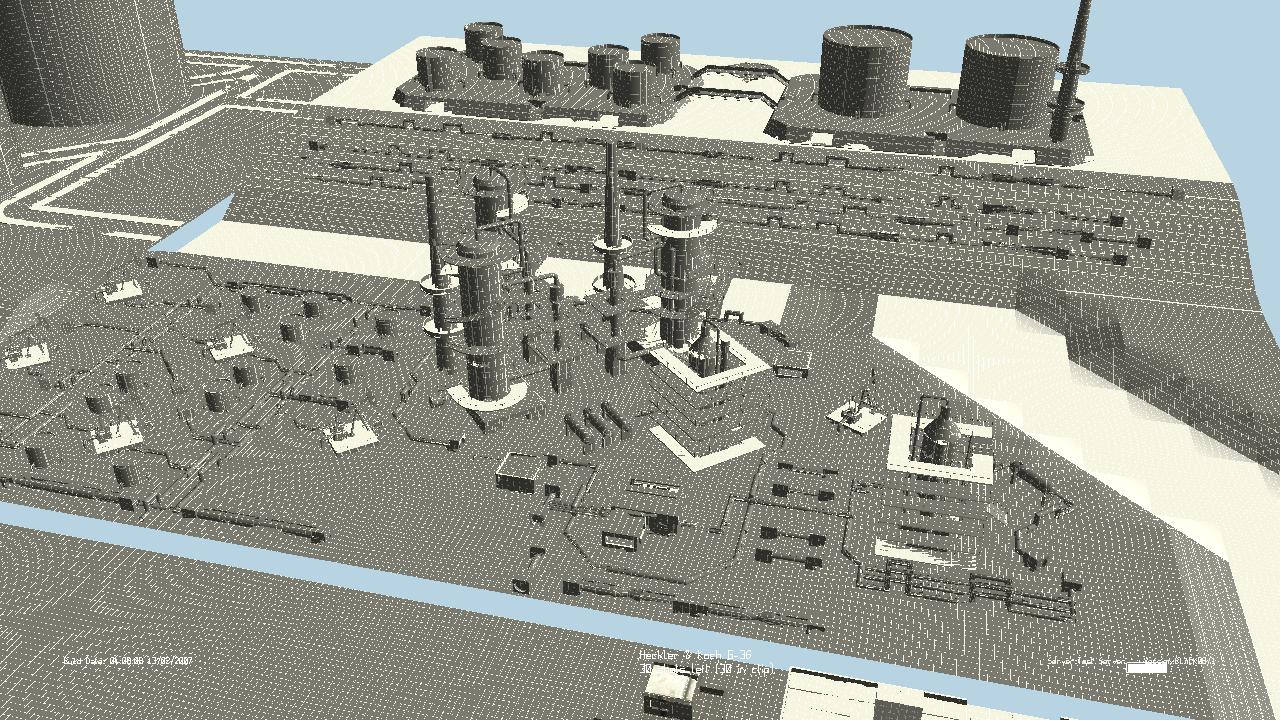Viewport: 1280px width, 720px height.
Task: Click the white bar beside the server text
Action: click(x=1146, y=667)
